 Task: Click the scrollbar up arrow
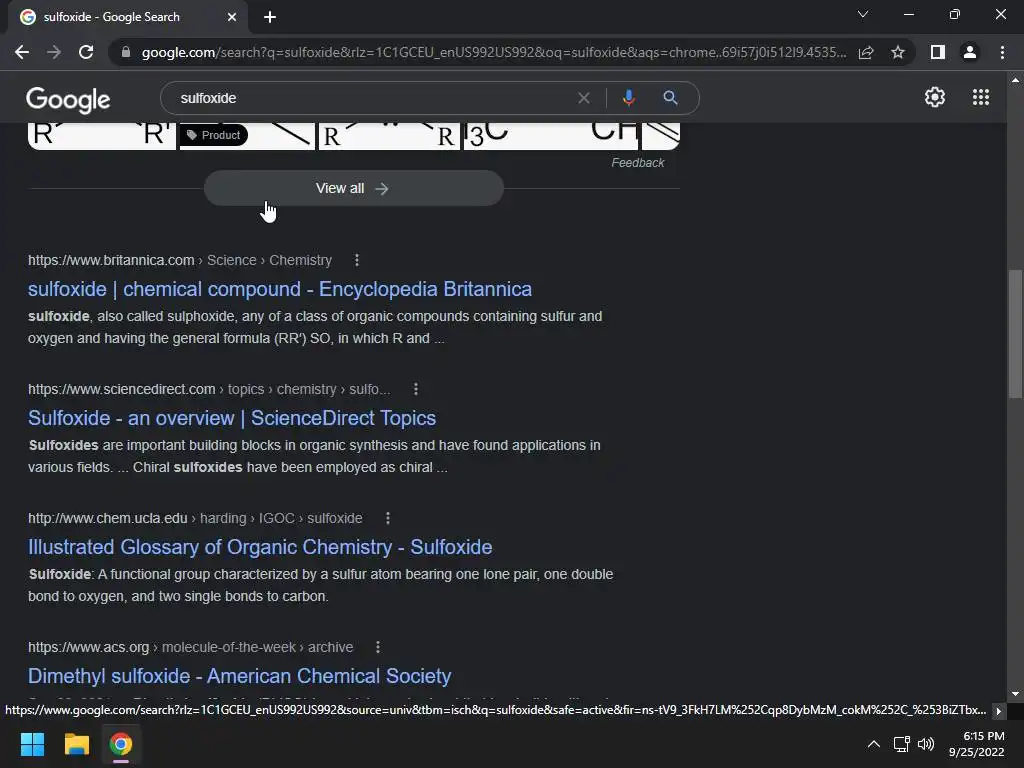pyautogui.click(x=1015, y=80)
